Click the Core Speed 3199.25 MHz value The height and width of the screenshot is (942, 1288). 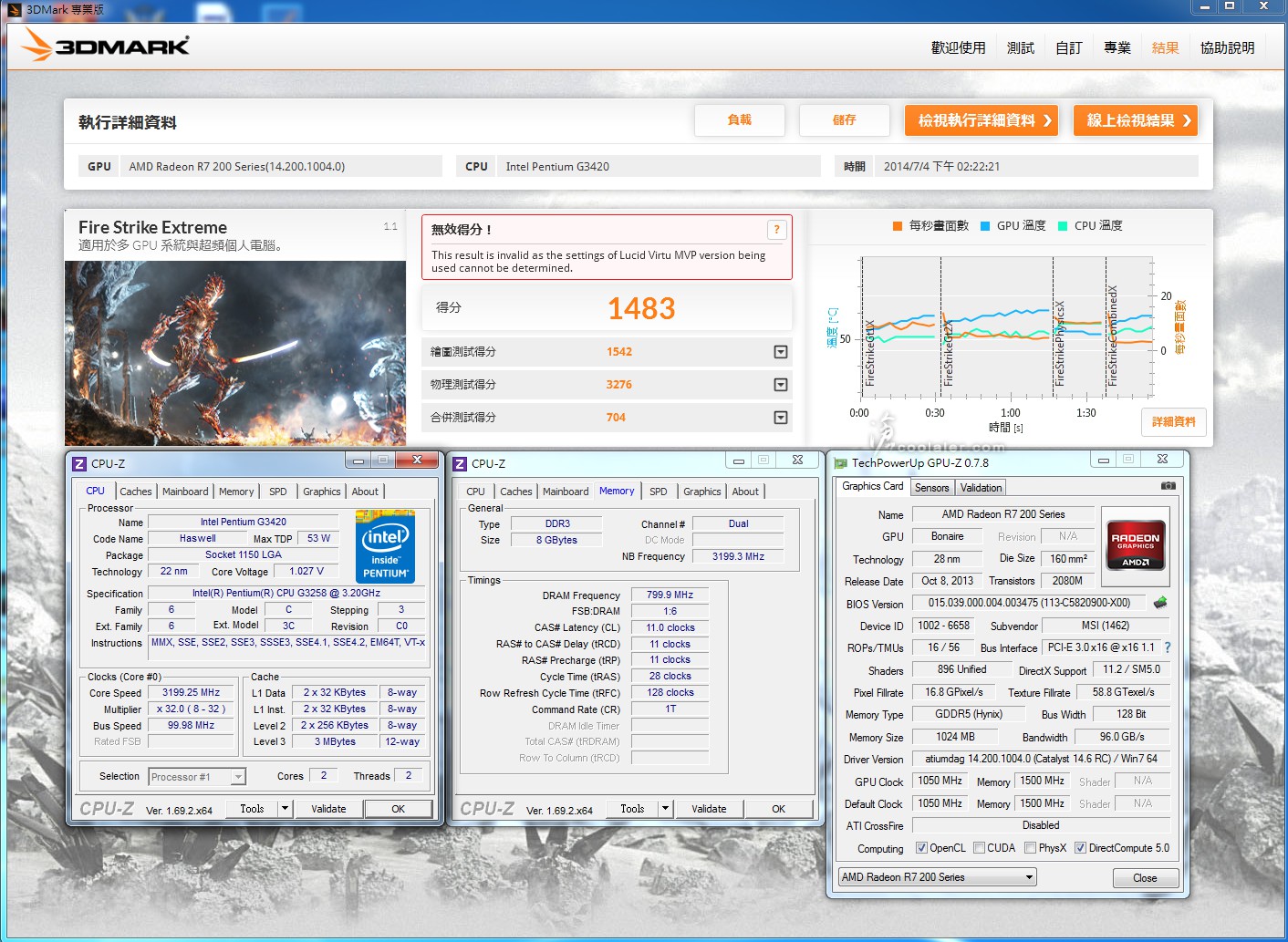(192, 692)
